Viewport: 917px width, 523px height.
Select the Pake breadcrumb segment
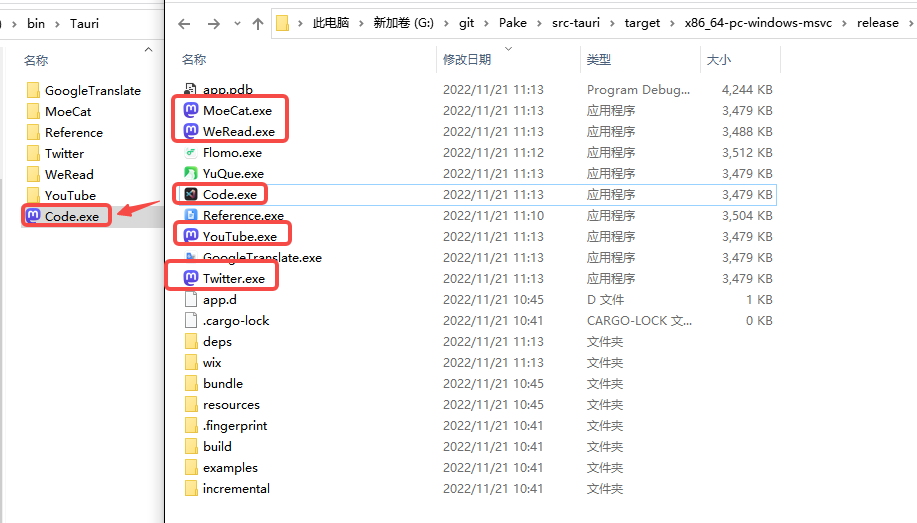[512, 23]
